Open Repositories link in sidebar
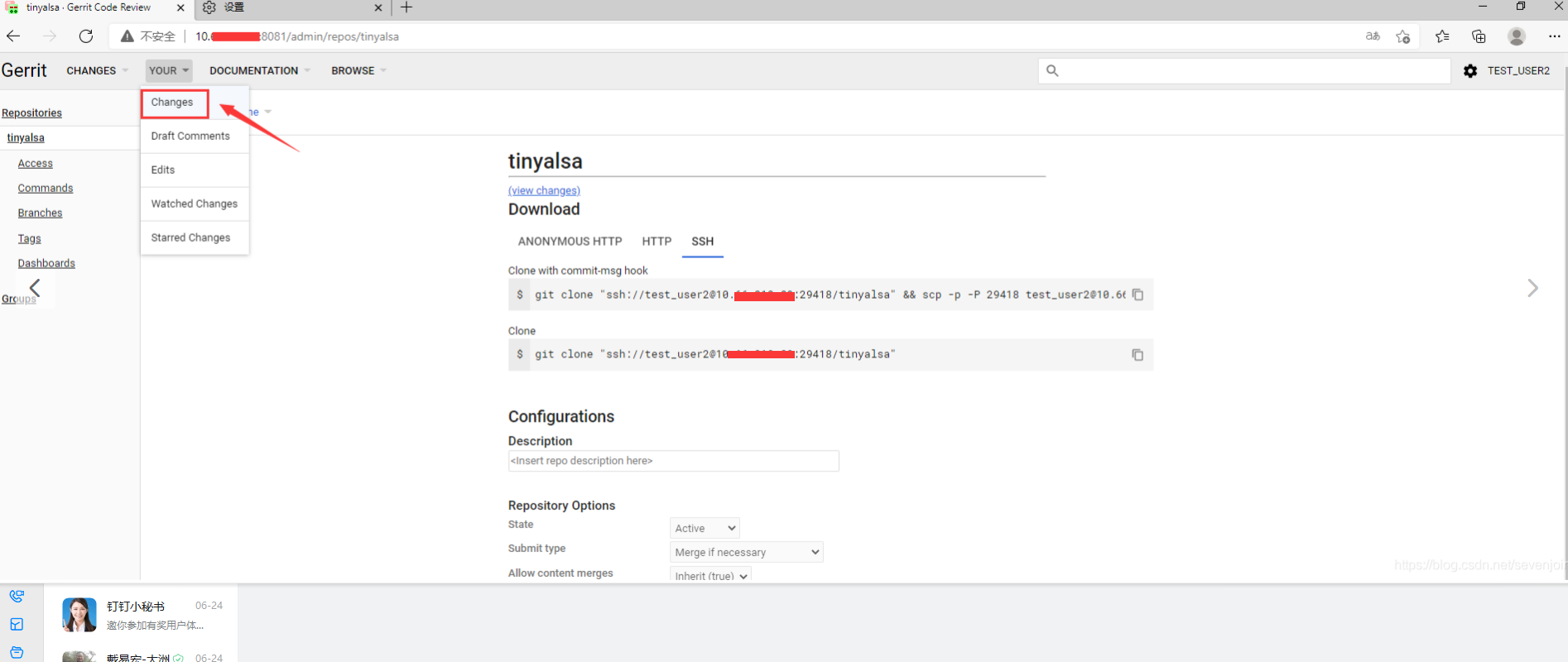1568x662 pixels. pyautogui.click(x=31, y=113)
